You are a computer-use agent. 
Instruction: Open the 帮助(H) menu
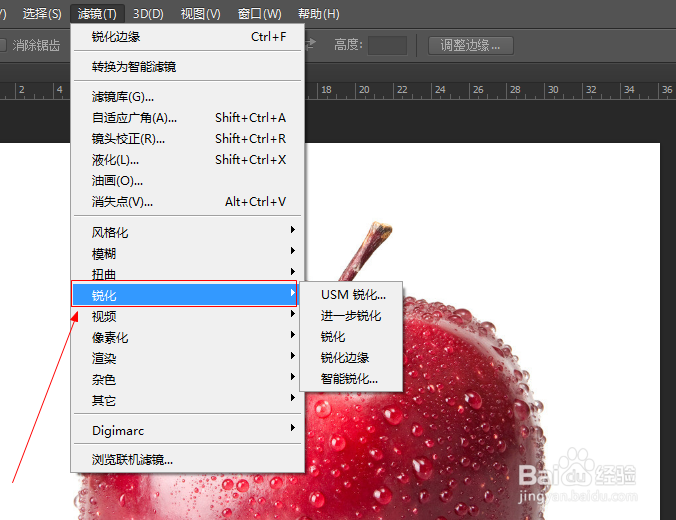click(x=319, y=14)
